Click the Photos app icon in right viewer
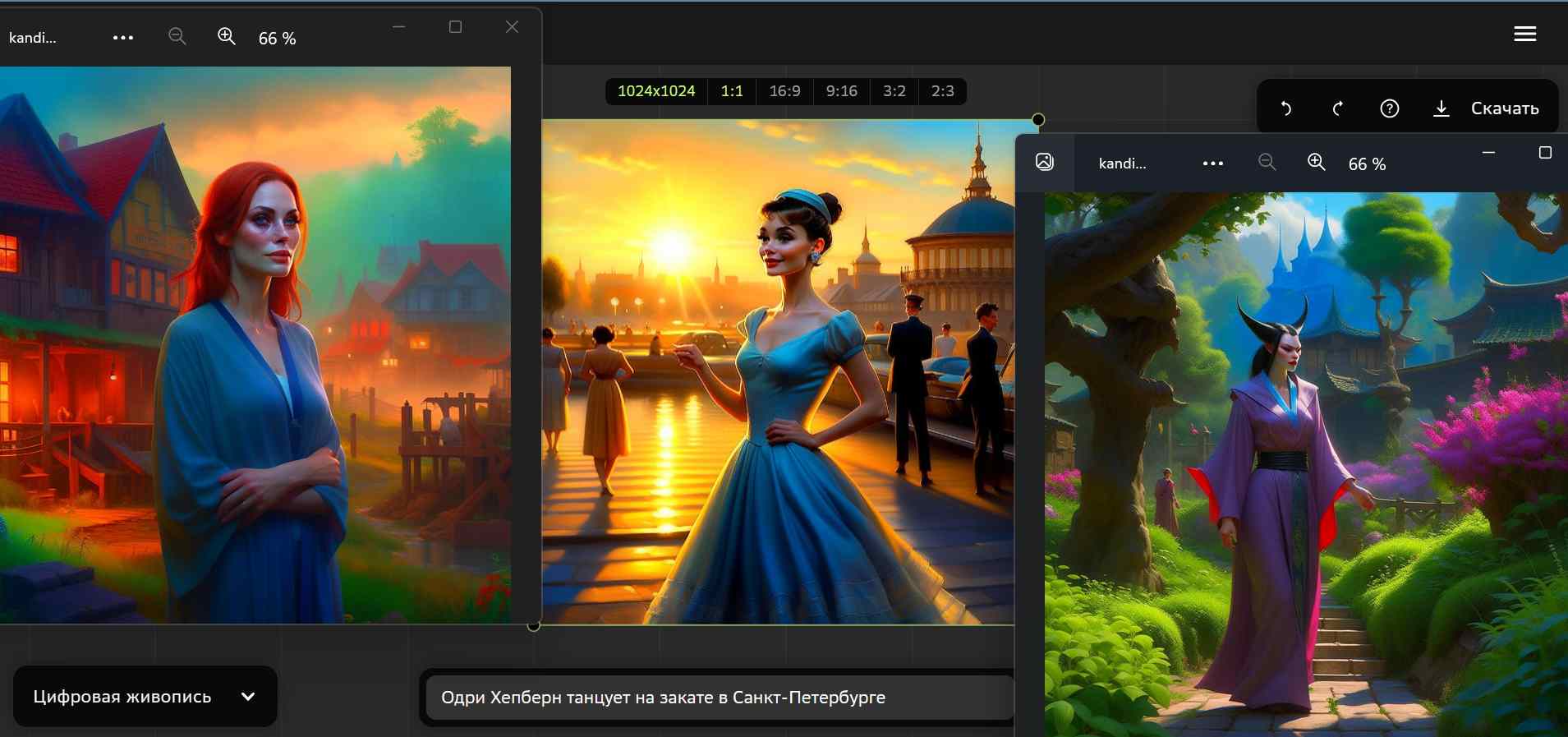Viewport: 1568px width, 737px height. [x=1044, y=162]
